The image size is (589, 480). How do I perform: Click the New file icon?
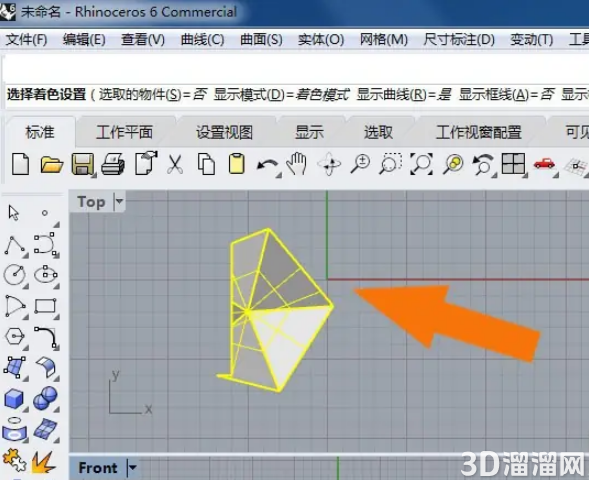pos(20,164)
